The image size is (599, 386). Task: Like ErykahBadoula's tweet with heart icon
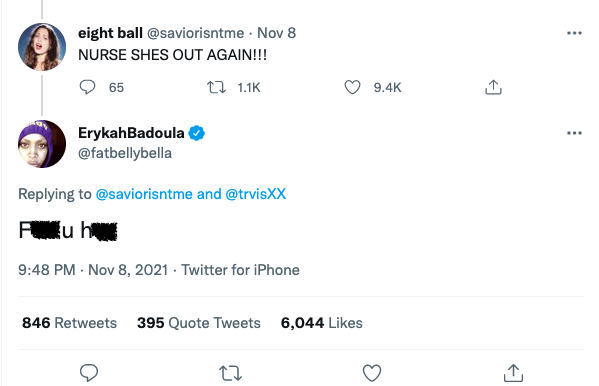pos(372,373)
